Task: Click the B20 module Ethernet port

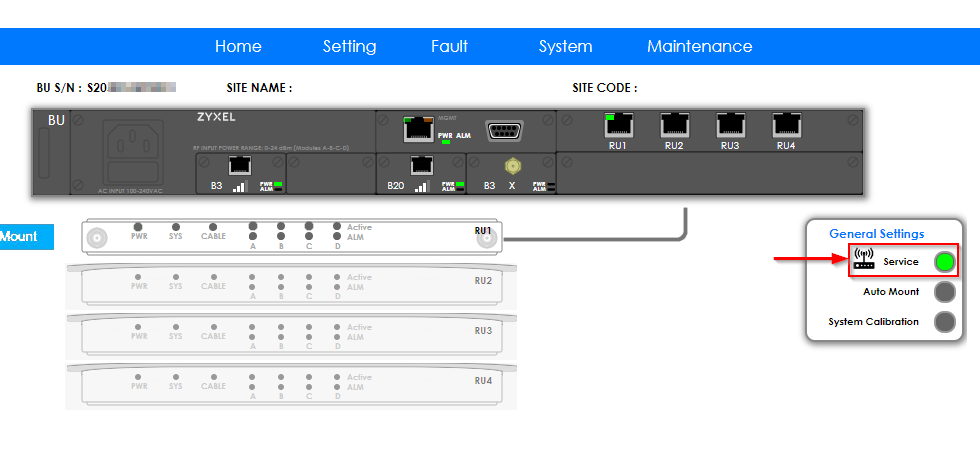Action: (x=422, y=166)
